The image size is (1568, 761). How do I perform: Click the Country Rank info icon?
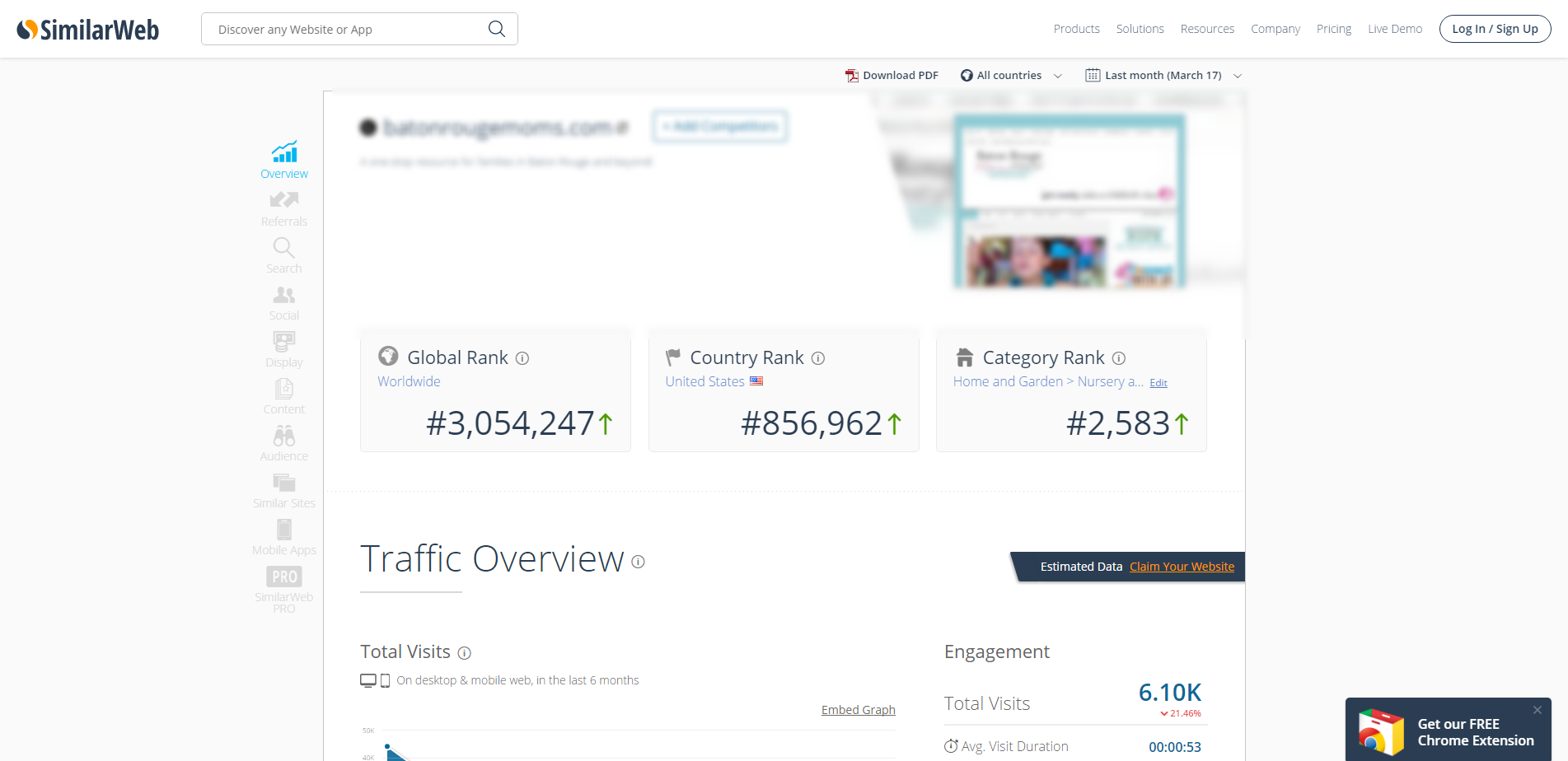click(818, 358)
